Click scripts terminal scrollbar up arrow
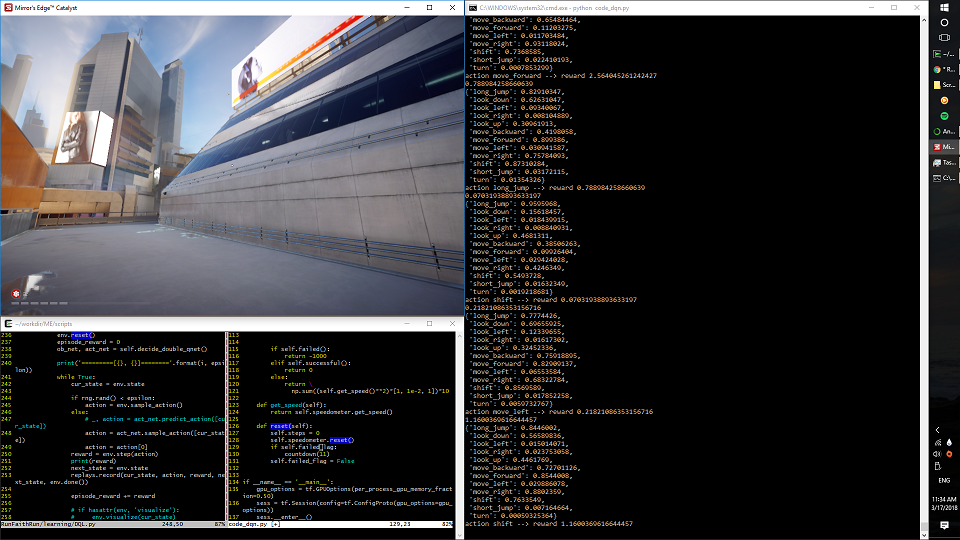Image resolution: width=960 pixels, height=540 pixels. pyautogui.click(x=460, y=336)
